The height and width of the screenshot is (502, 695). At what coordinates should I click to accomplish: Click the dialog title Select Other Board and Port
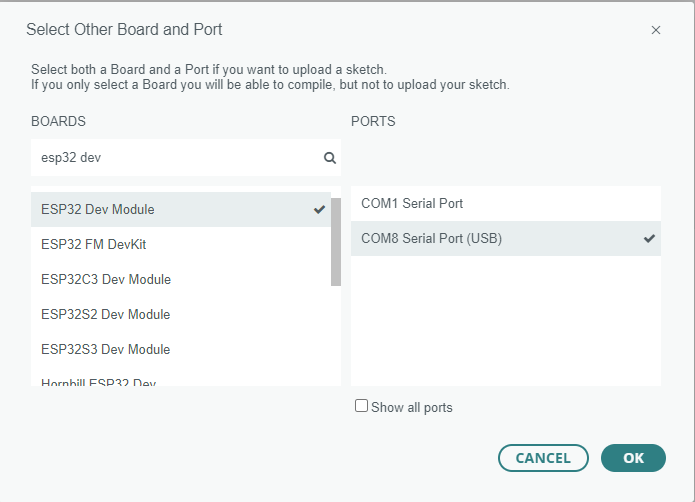click(138, 29)
